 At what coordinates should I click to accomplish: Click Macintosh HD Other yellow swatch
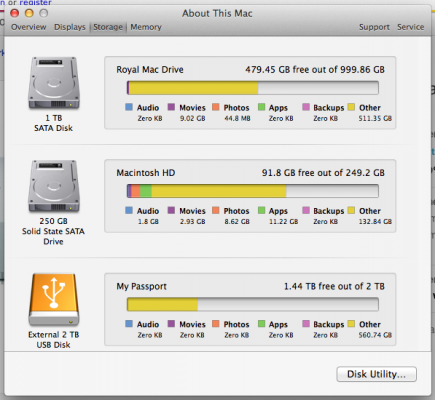click(351, 210)
